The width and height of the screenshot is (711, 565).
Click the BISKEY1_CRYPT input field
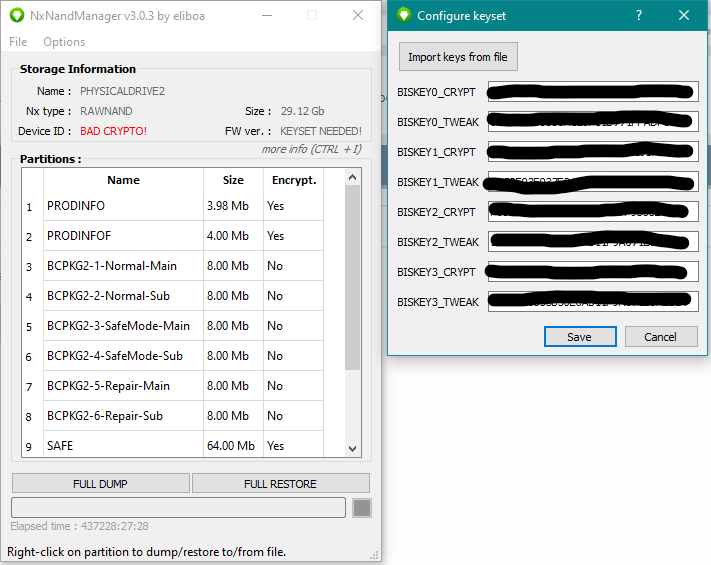pyautogui.click(x=593, y=152)
